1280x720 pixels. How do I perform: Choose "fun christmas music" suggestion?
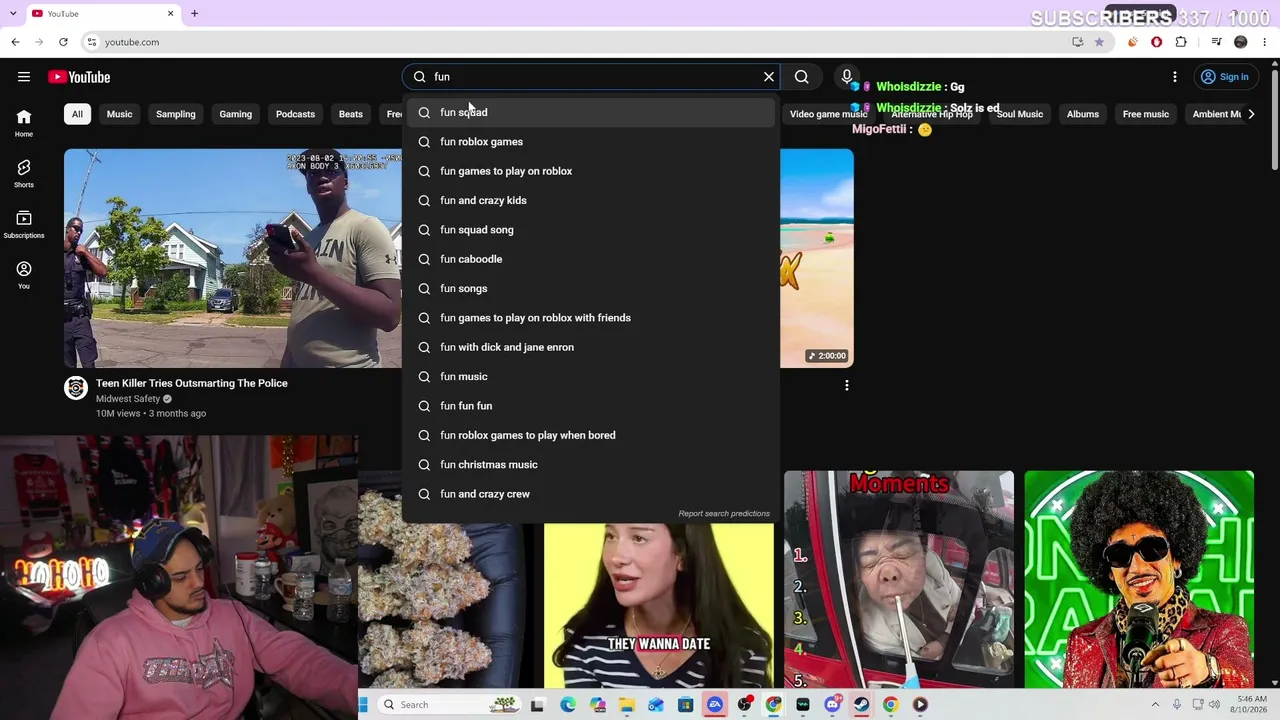click(x=591, y=464)
